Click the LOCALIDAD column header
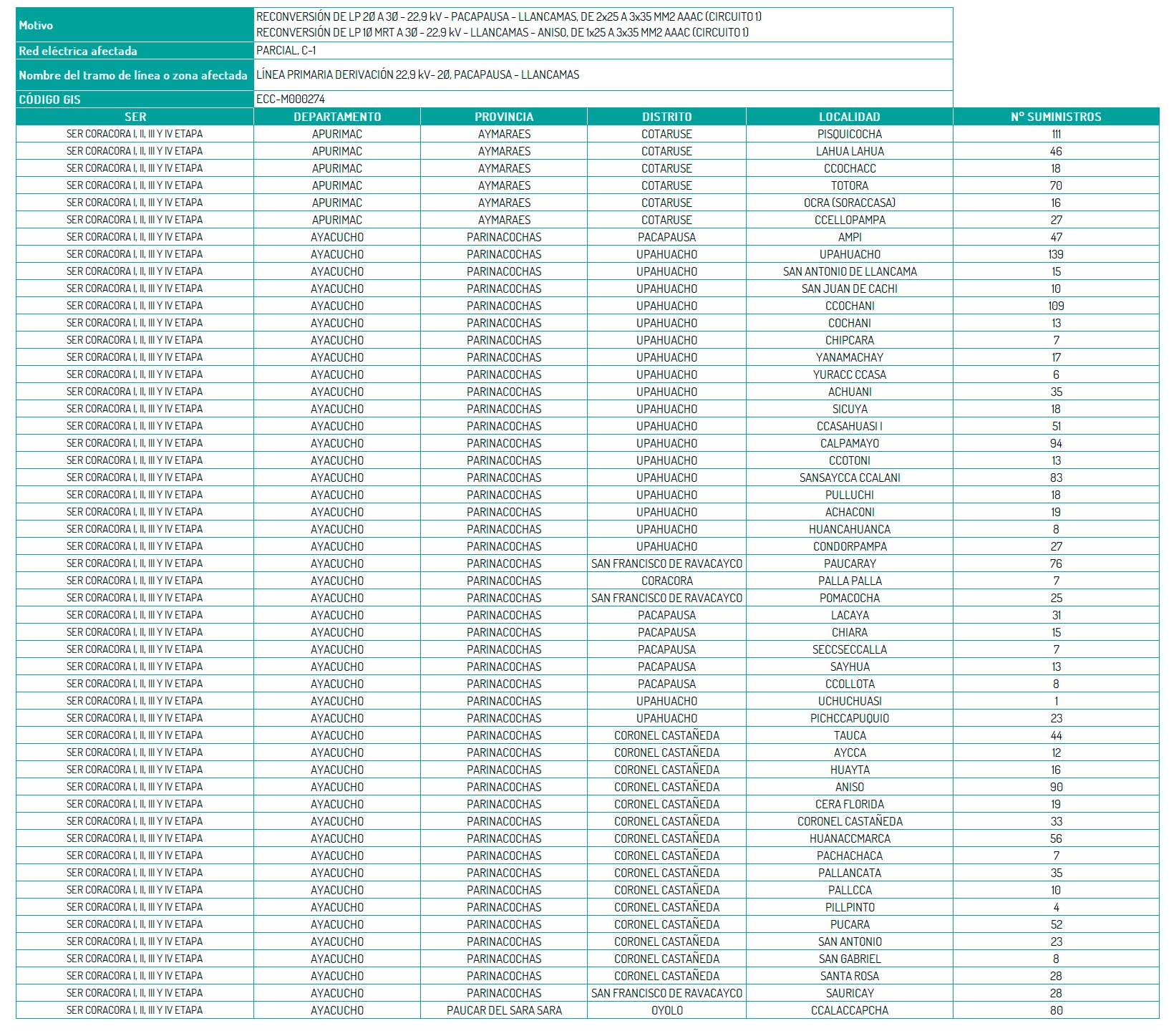The width and height of the screenshot is (1174, 1036). tap(850, 117)
